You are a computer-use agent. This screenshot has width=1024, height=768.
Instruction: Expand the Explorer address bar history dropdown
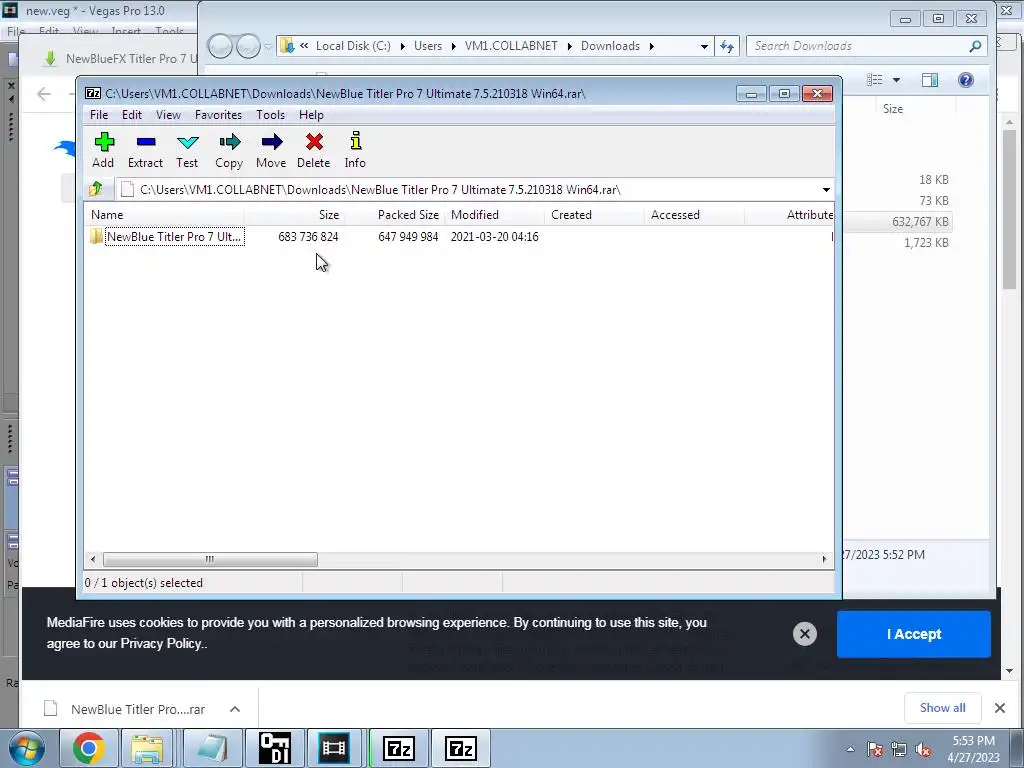click(703, 46)
